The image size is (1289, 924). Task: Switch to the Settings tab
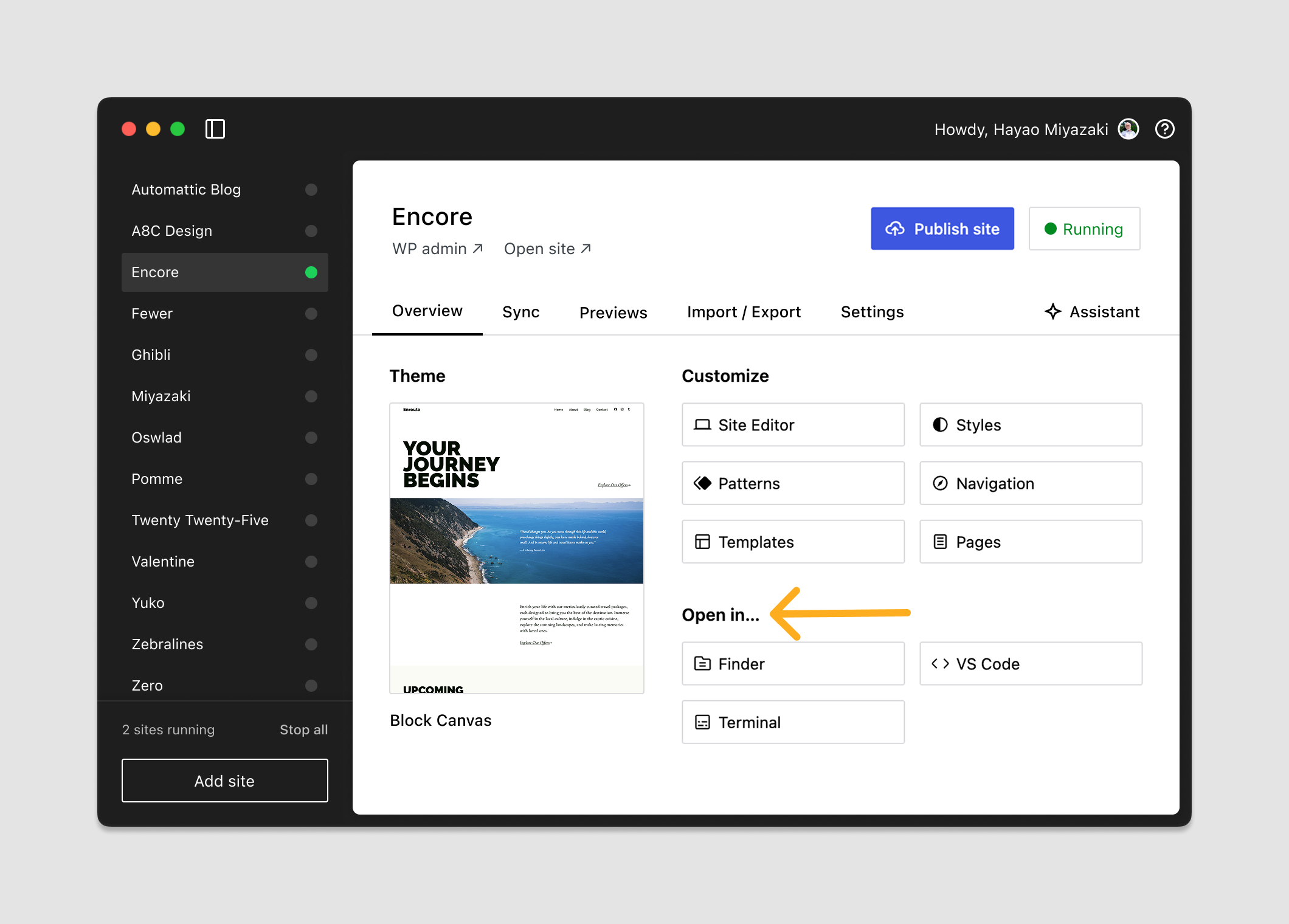(872, 312)
